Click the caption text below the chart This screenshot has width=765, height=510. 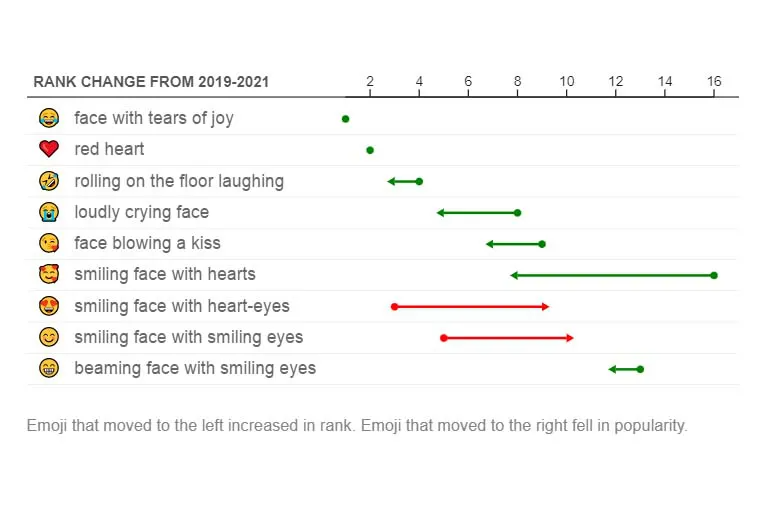click(357, 425)
